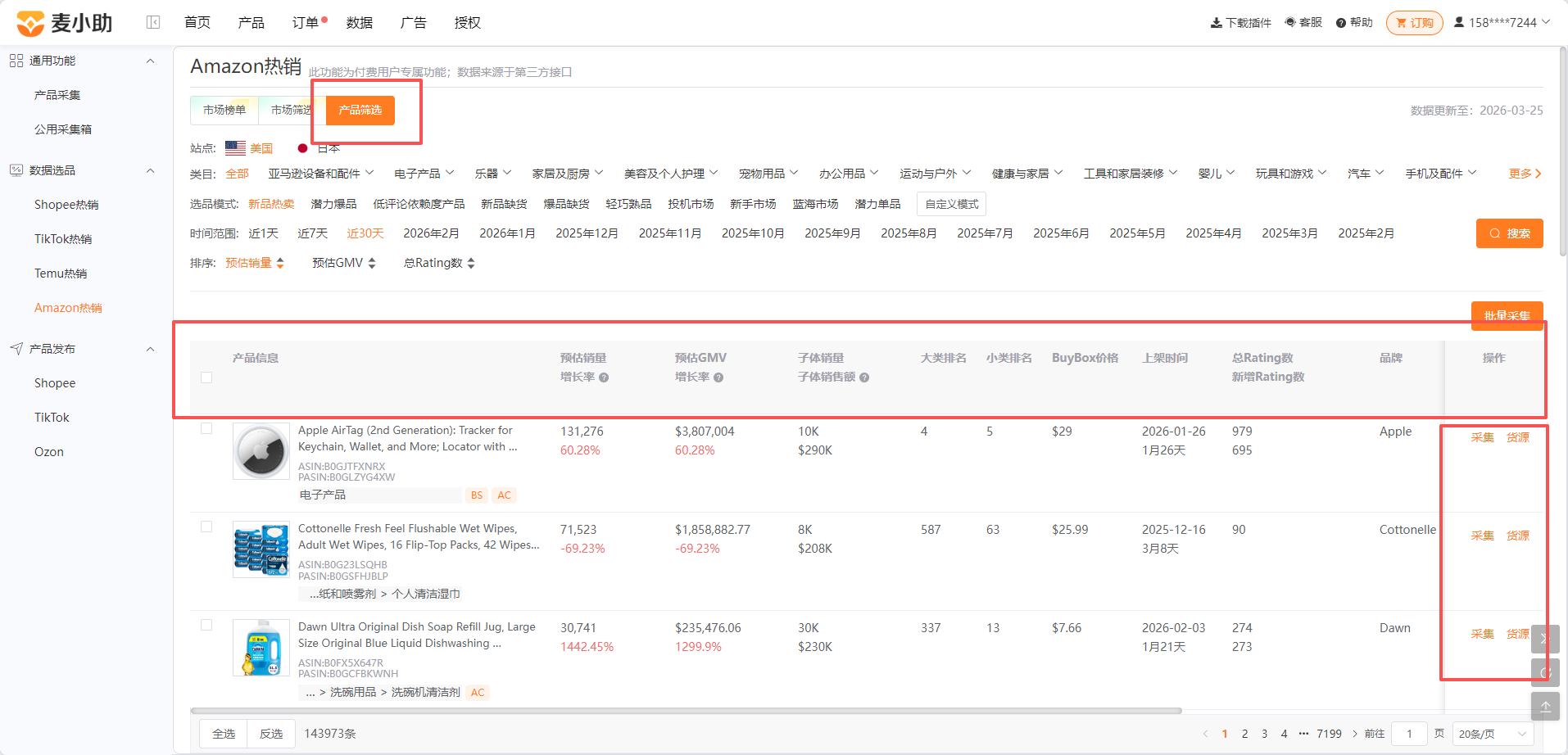The image size is (1568, 755).
Task: Click the 麦小助 logo icon
Action: click(30, 23)
